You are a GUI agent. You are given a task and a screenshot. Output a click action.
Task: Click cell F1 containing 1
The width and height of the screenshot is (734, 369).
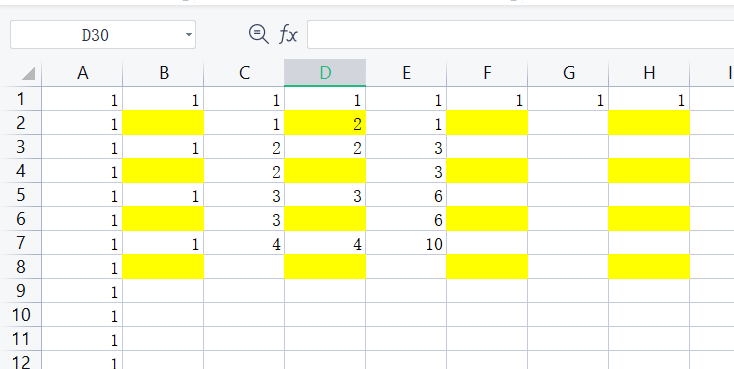487,99
